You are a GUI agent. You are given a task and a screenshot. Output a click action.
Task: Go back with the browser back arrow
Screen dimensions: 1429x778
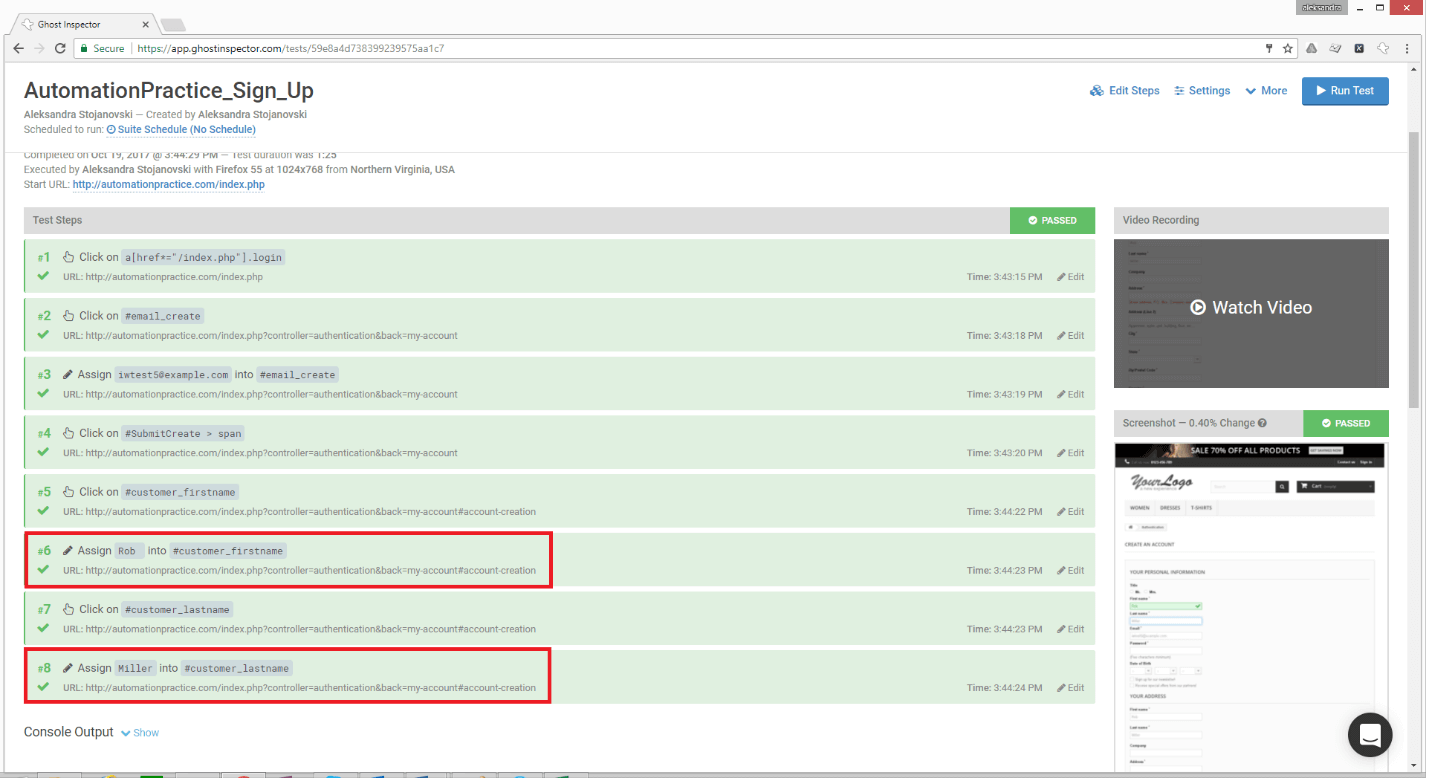click(x=18, y=48)
